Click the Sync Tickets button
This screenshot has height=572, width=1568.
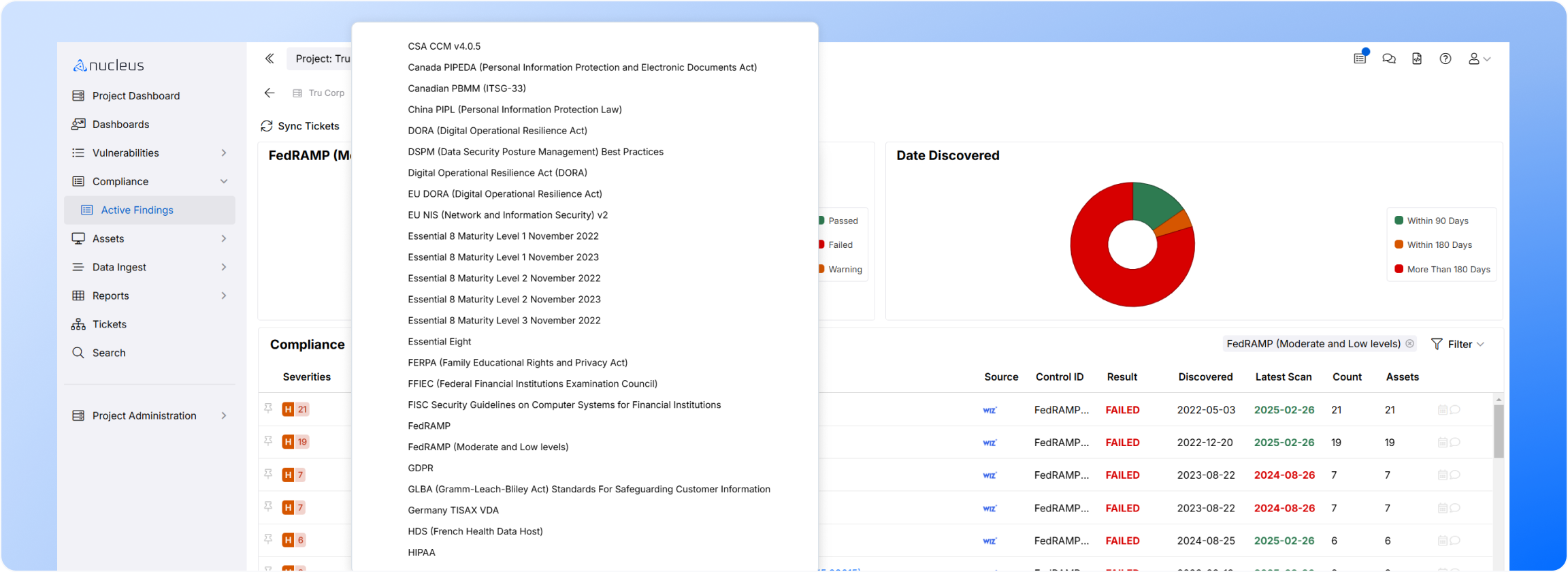[x=300, y=127]
